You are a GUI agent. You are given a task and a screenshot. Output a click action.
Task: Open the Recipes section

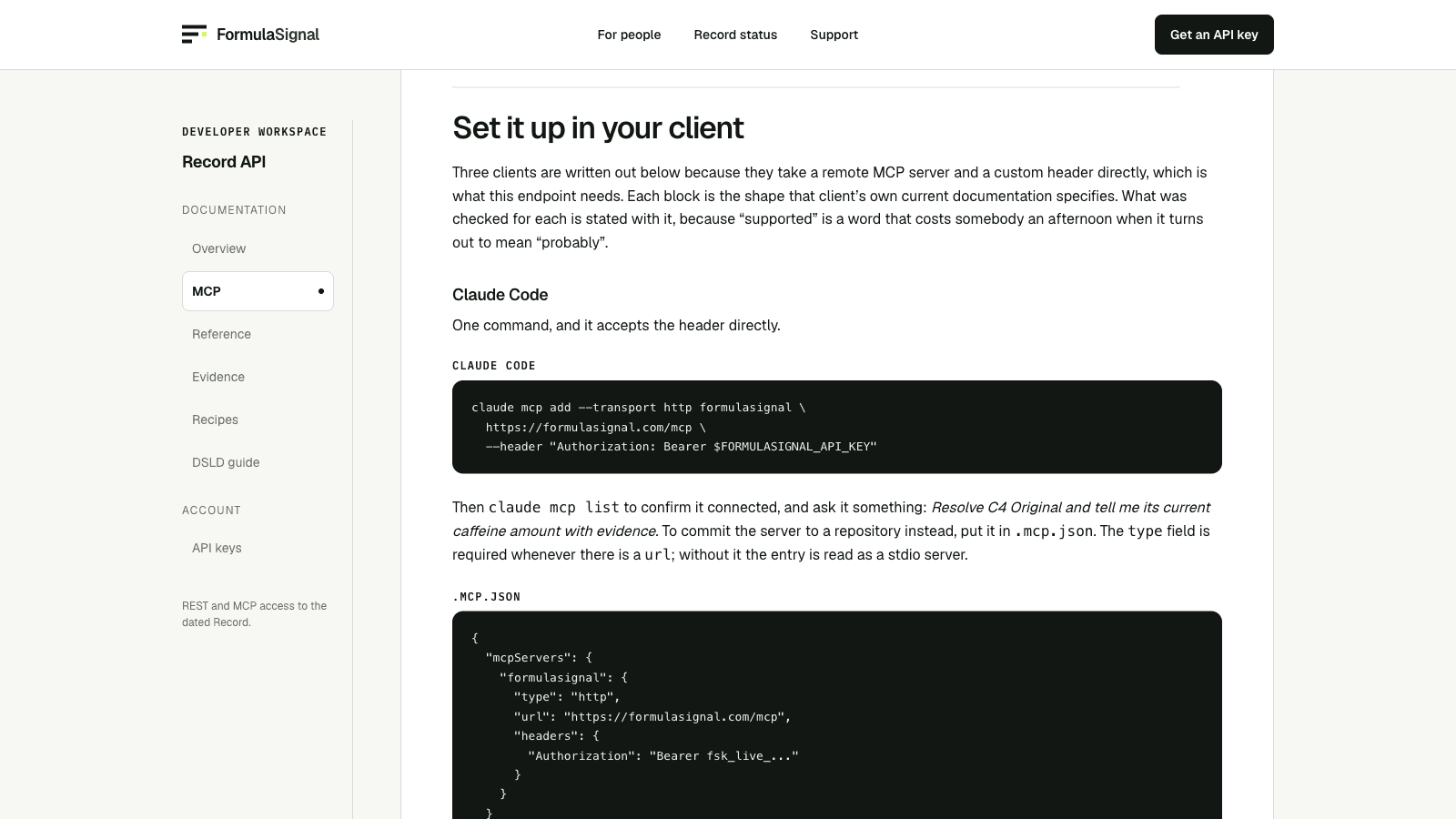(x=258, y=420)
